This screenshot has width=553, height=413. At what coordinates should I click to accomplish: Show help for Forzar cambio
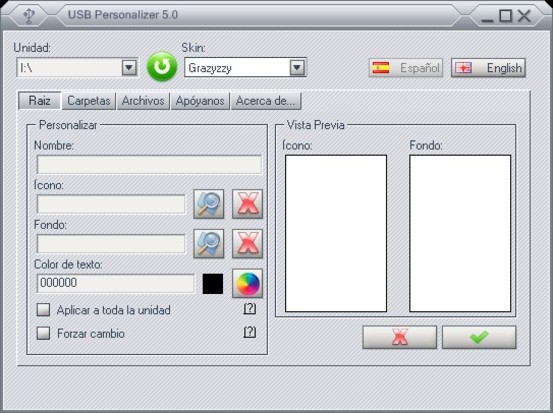point(250,332)
